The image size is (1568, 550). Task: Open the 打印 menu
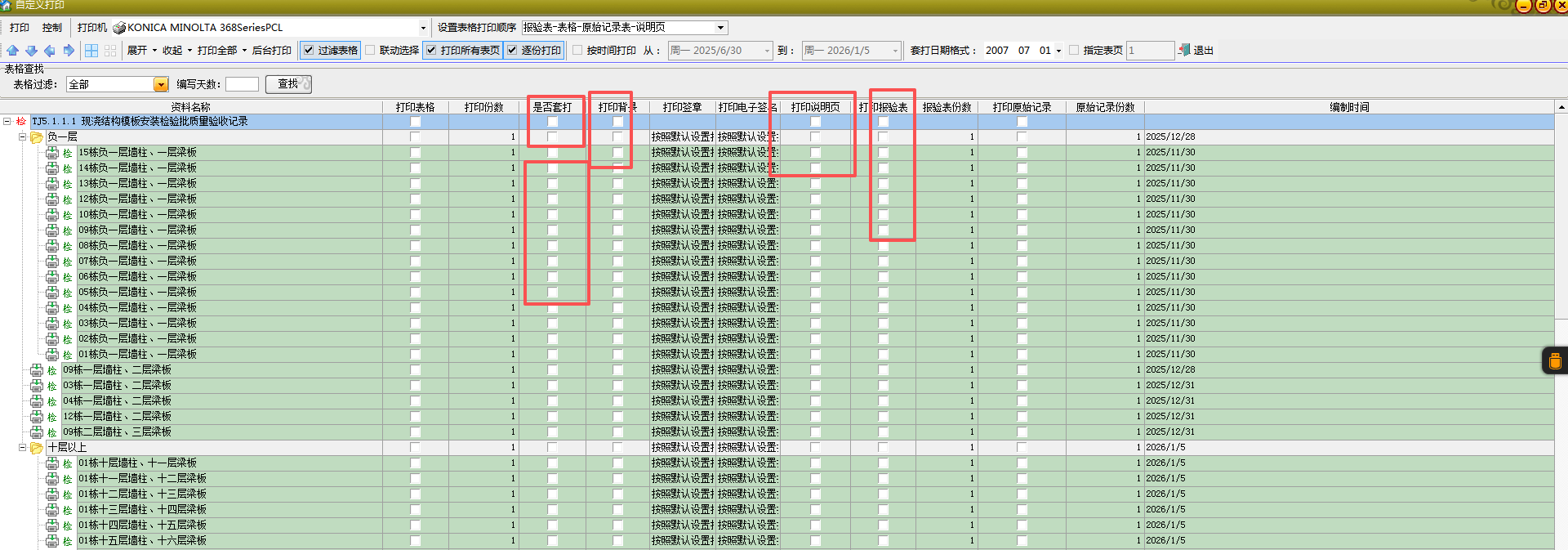coord(20,28)
